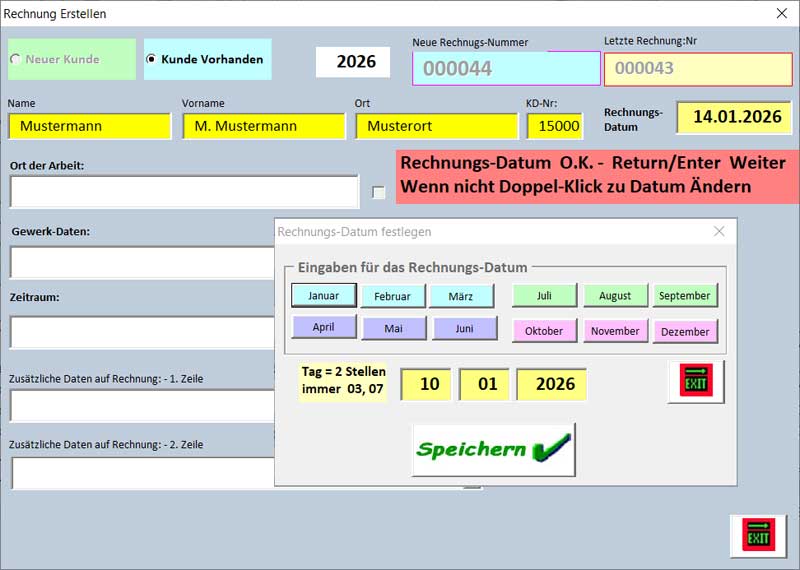Image resolution: width=800 pixels, height=570 pixels.
Task: Click the Name field containing Mustermann
Action: point(89,126)
